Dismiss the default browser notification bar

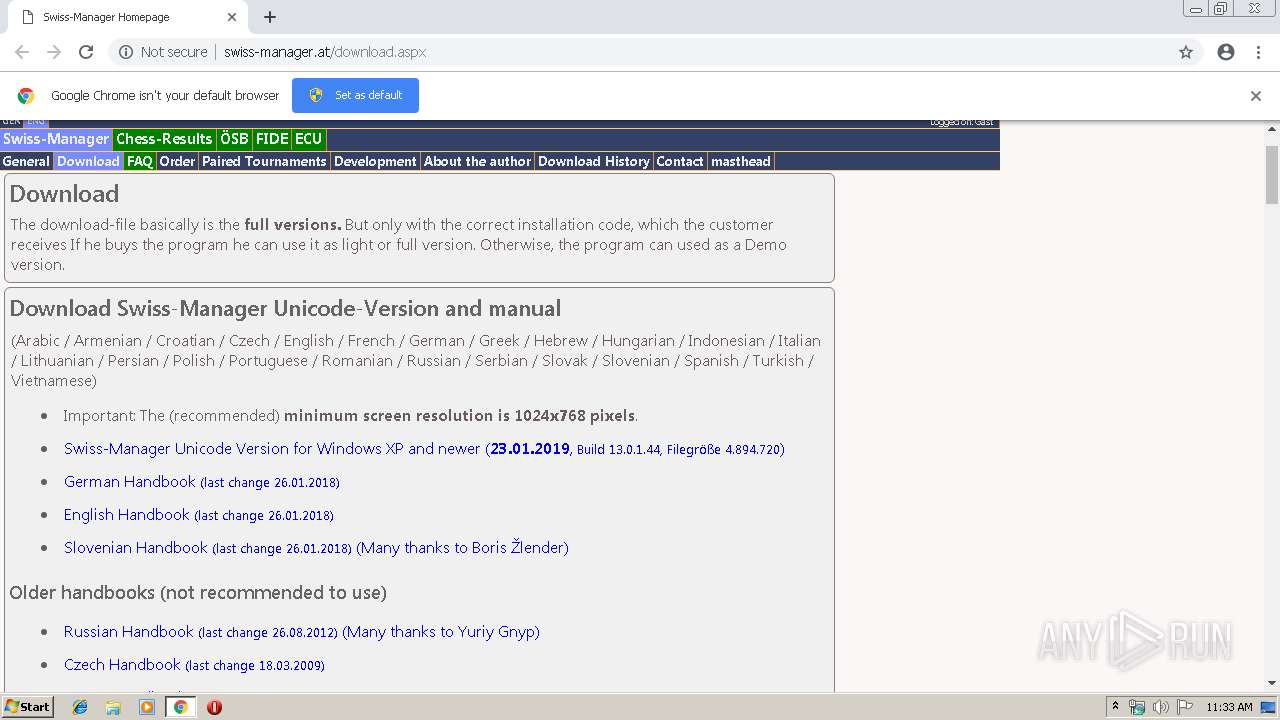[x=1256, y=96]
